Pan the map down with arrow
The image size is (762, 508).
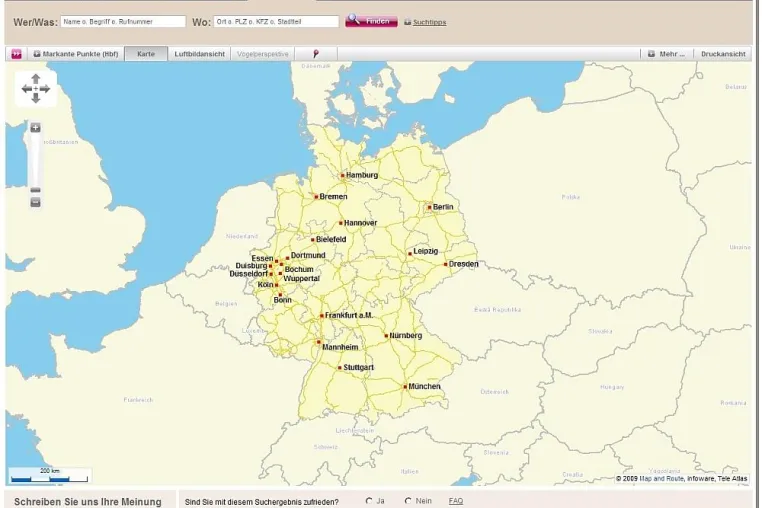click(35, 98)
